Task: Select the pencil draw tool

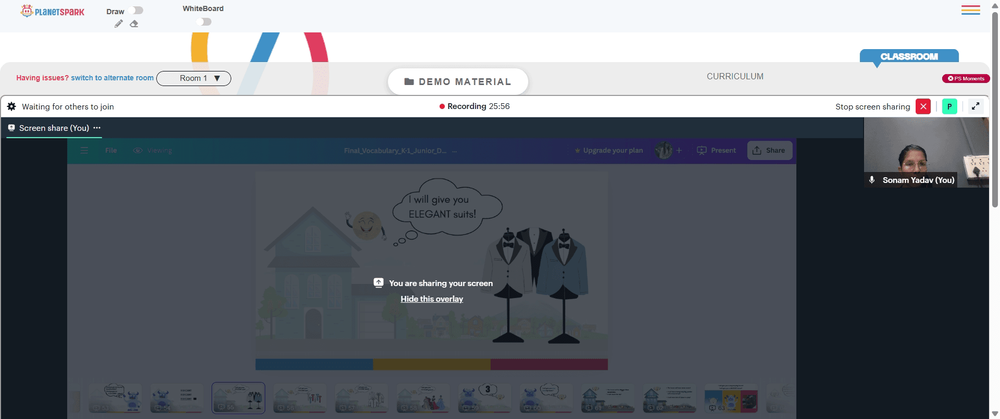Action: (119, 24)
